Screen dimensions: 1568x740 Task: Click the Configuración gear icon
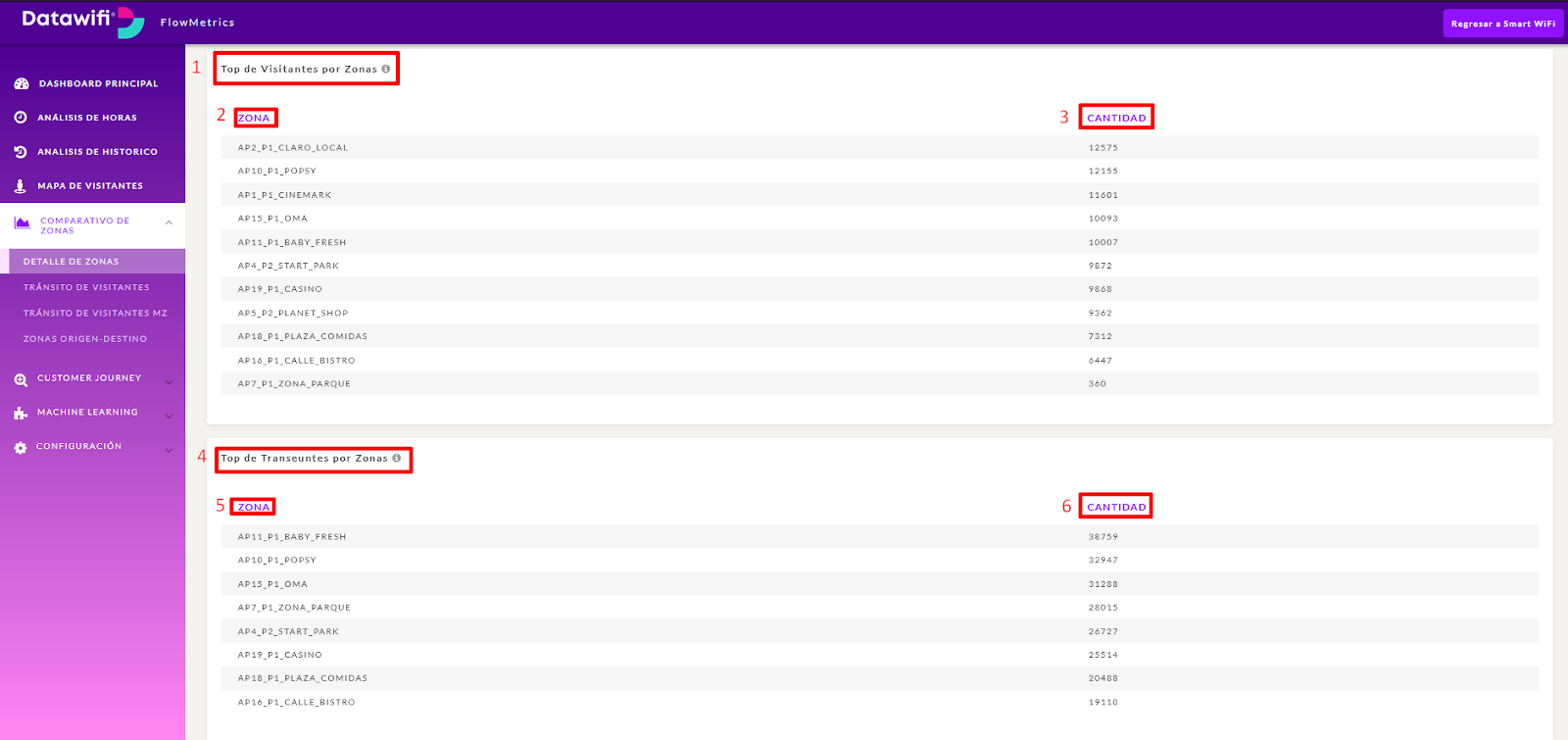21,448
